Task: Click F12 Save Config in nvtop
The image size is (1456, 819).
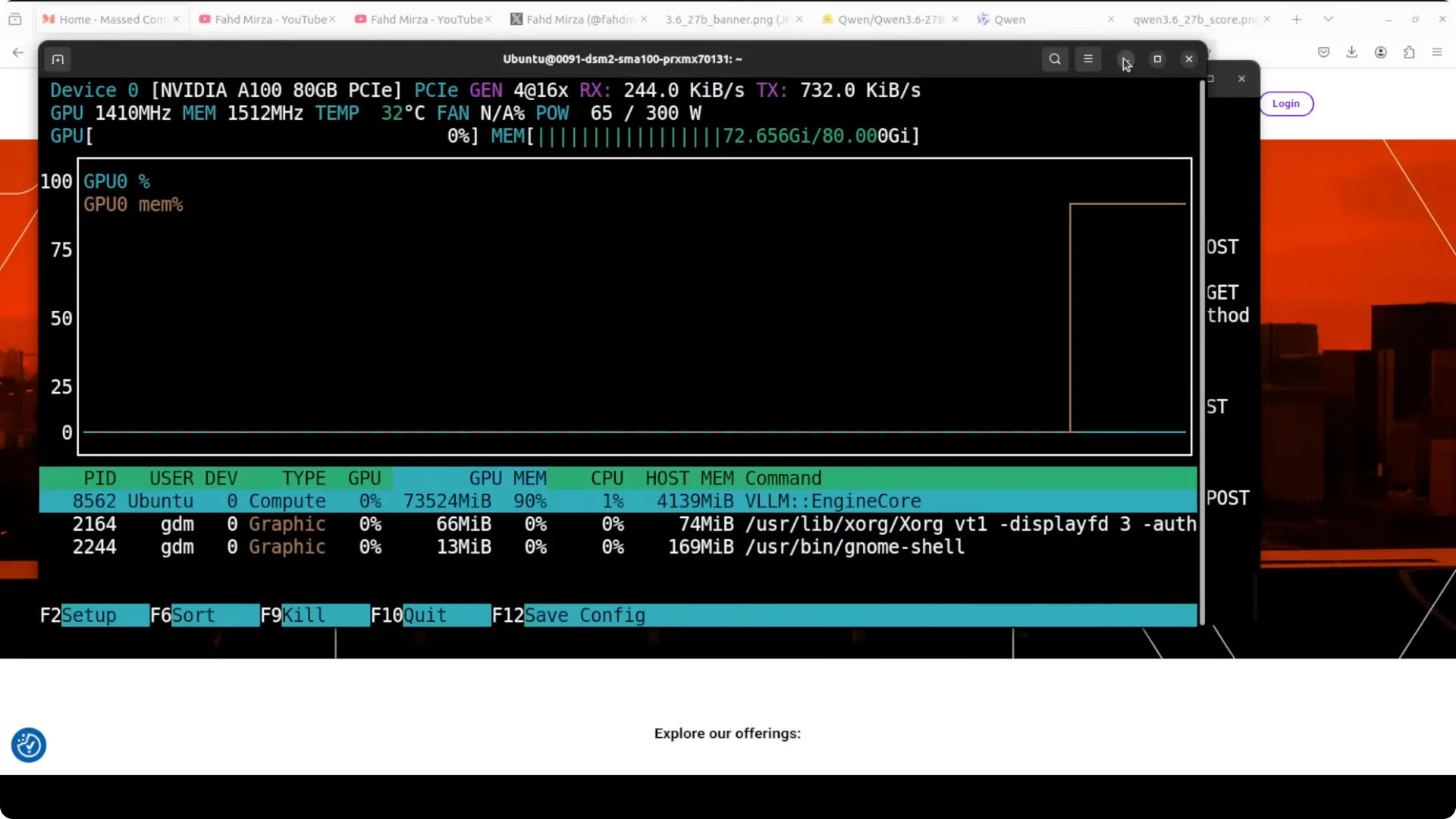Action: [x=569, y=615]
